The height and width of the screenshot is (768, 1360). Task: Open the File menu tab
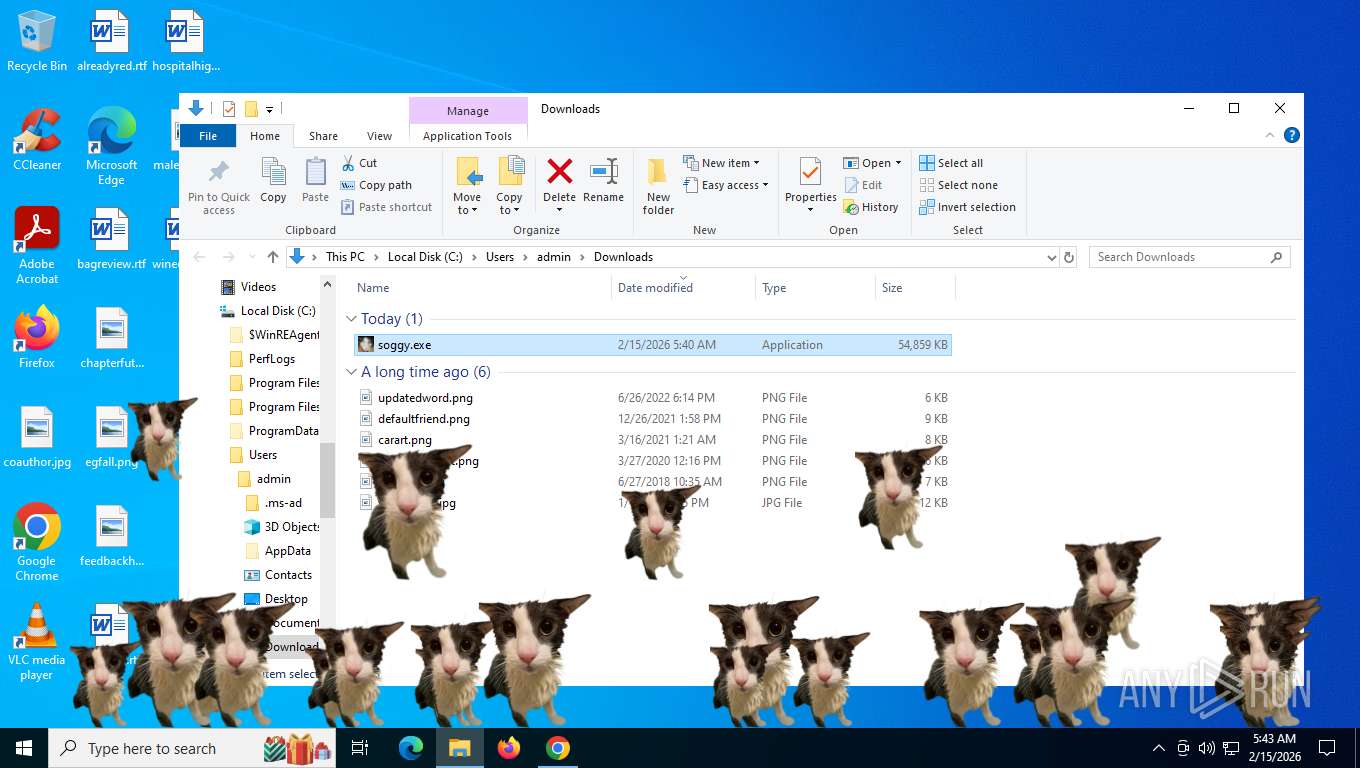[208, 136]
